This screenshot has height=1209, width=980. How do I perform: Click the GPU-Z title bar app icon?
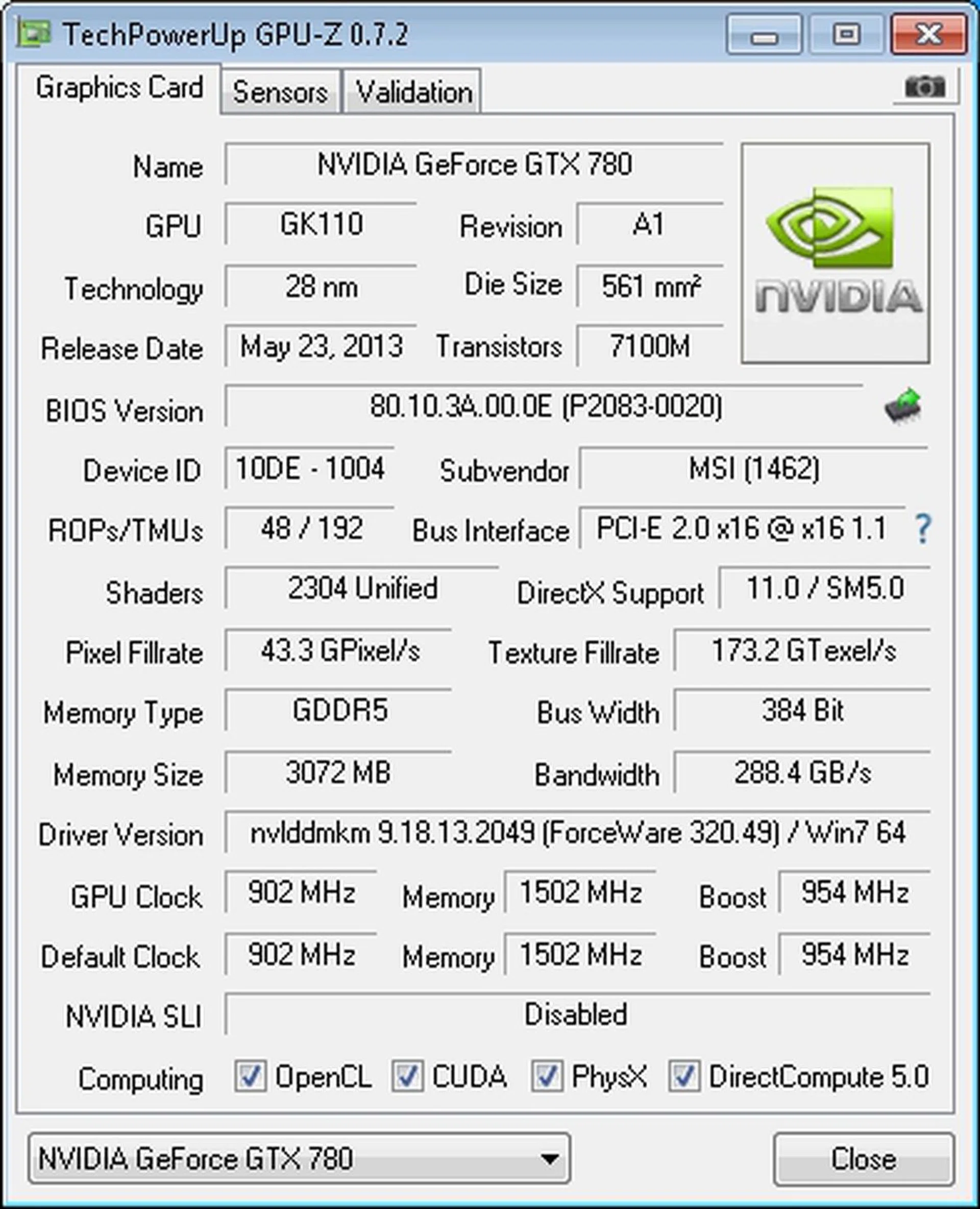[x=34, y=34]
